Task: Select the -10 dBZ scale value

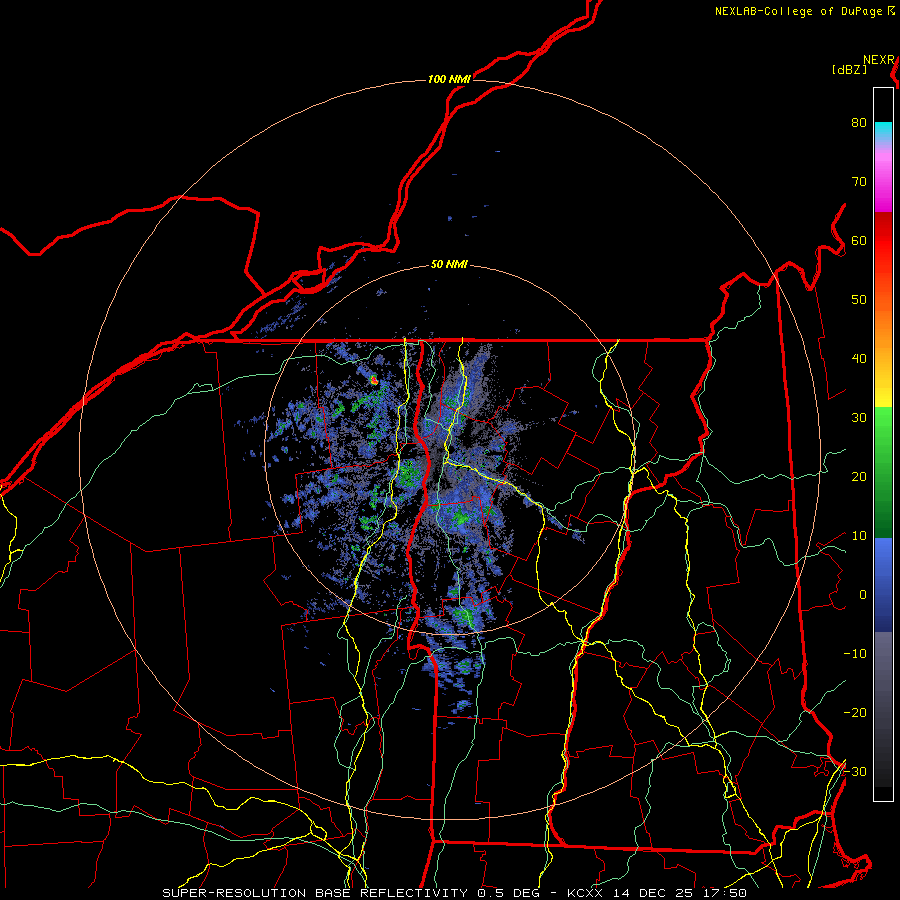Action: tap(855, 654)
